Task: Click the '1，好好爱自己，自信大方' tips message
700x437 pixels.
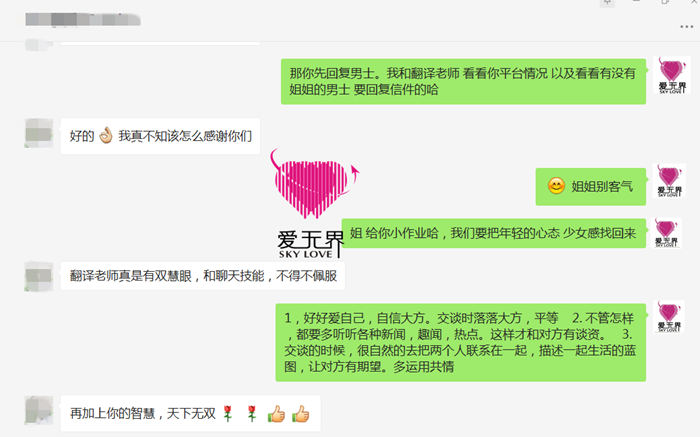Action: pyautogui.click(x=460, y=342)
